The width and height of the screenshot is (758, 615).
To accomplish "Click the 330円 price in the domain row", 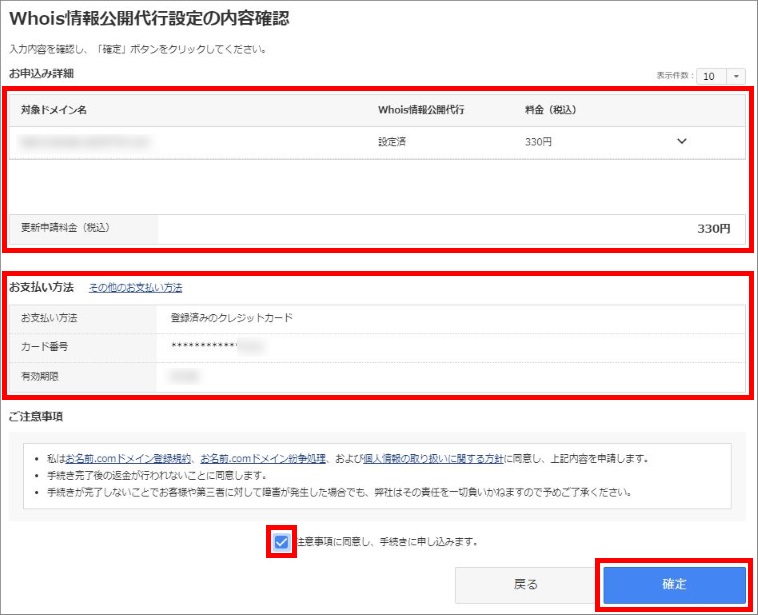I will [x=538, y=142].
